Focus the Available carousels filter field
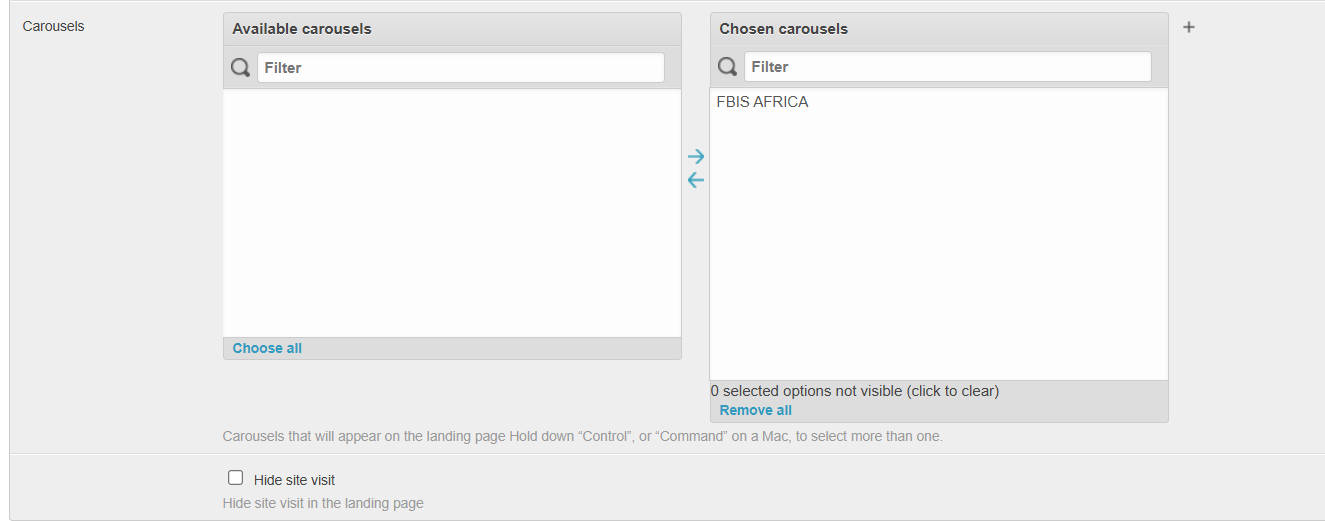This screenshot has width=1325, height=521. (x=460, y=68)
